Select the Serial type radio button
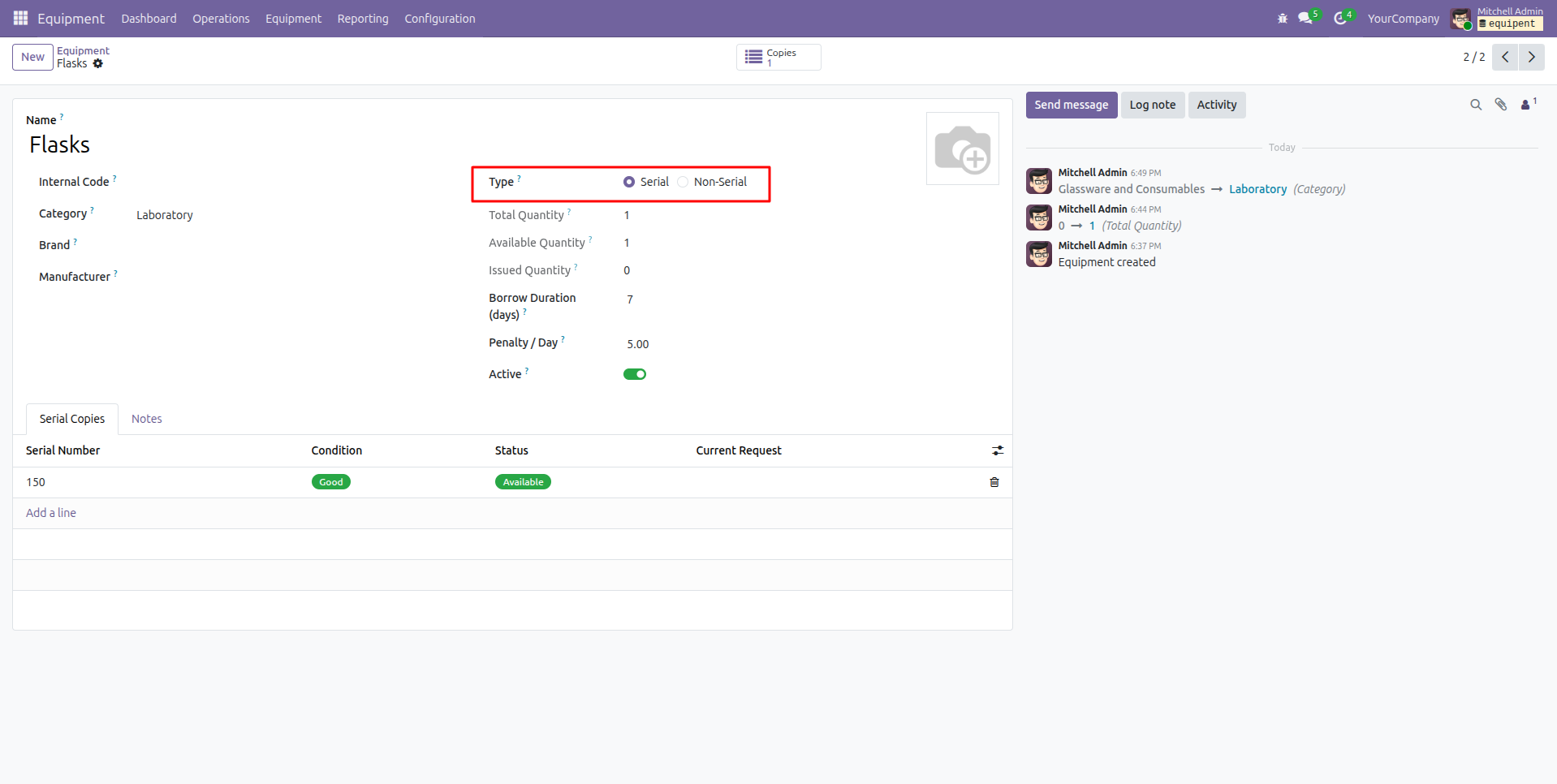Image resolution: width=1557 pixels, height=784 pixels. coord(629,182)
